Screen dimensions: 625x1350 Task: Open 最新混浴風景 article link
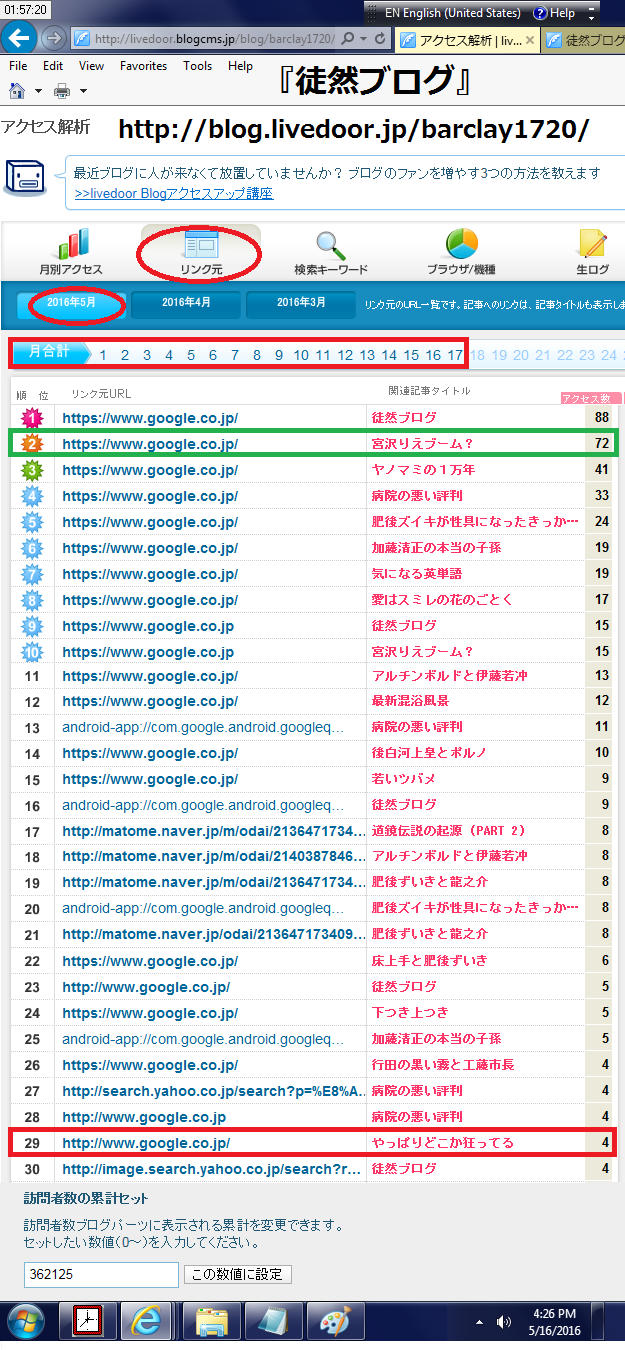(x=410, y=701)
